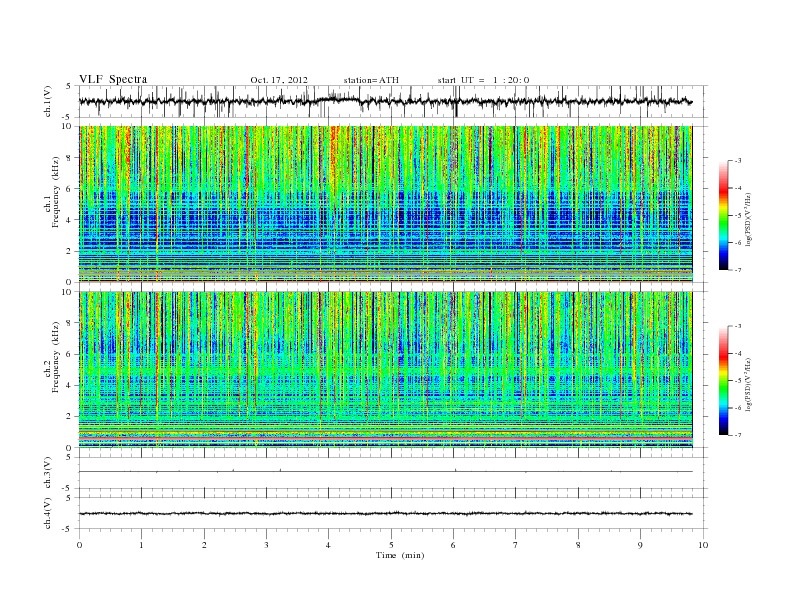Click the ch.2 spectrogram colorbar

click(x=723, y=381)
